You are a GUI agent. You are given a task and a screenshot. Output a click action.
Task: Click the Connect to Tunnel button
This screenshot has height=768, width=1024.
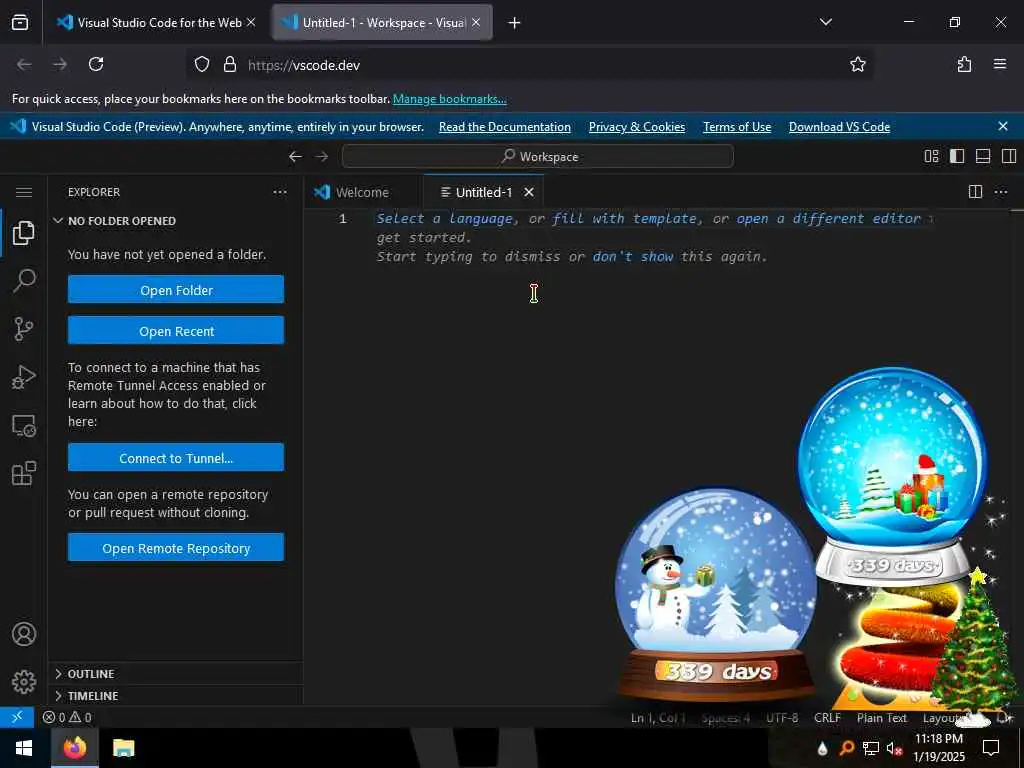pyautogui.click(x=176, y=457)
